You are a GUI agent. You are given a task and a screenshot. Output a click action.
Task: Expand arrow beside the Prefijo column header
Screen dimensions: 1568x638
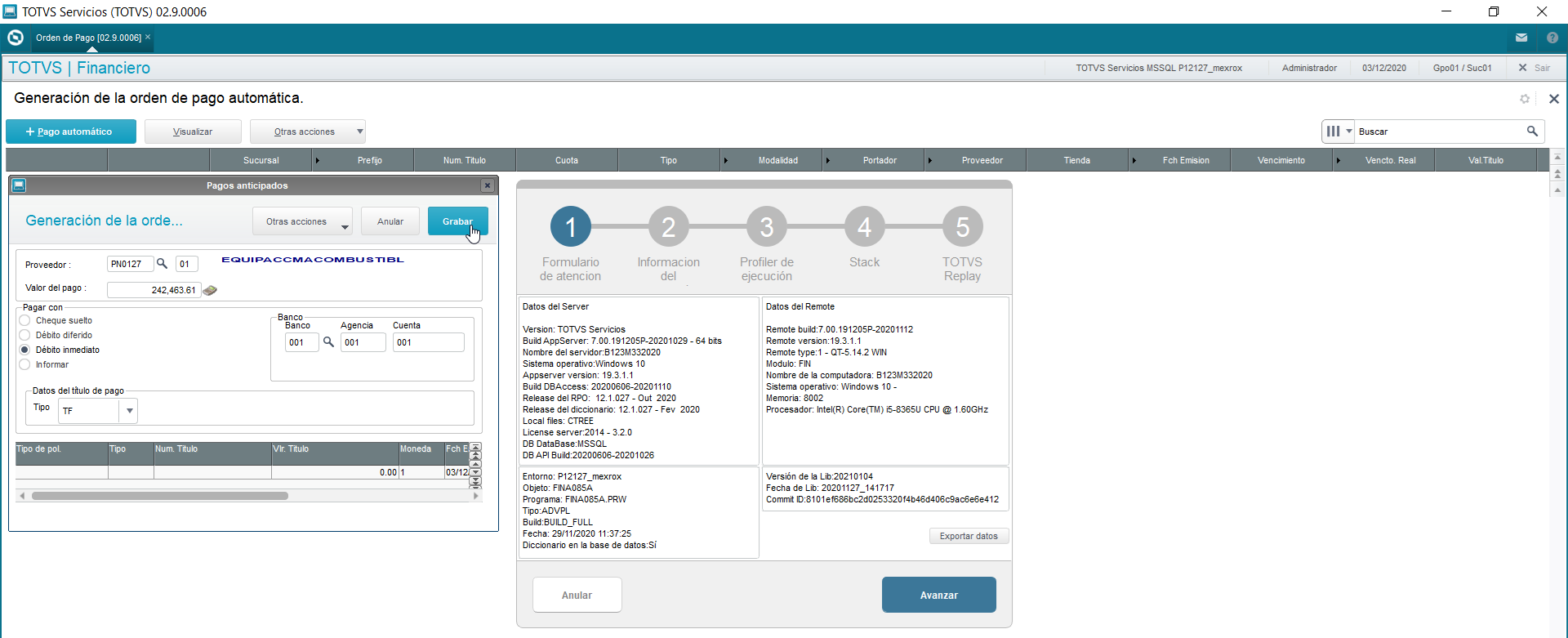(x=318, y=160)
